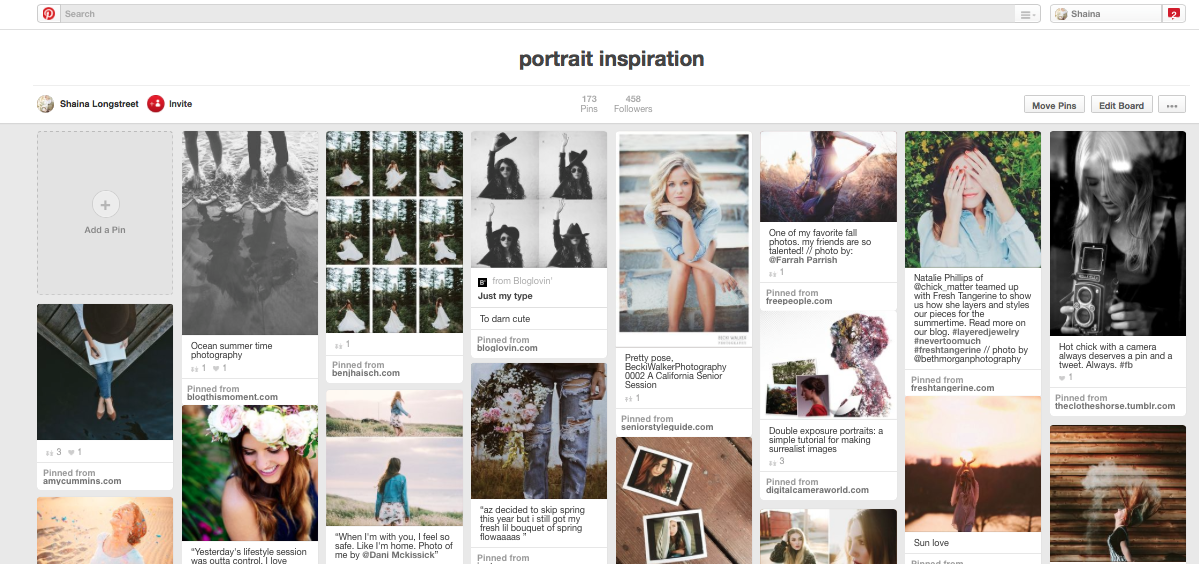Click the Pinterest logo icon
This screenshot has height=564, width=1199.
click(x=49, y=14)
